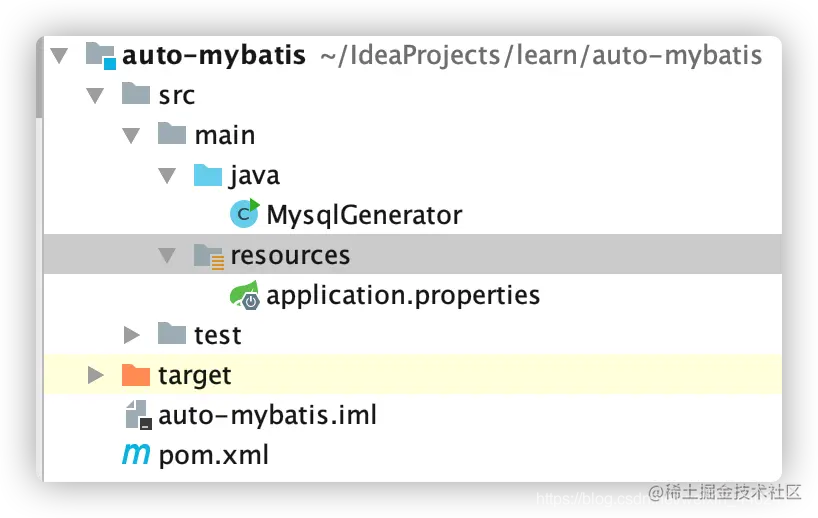Image resolution: width=818 pixels, height=518 pixels.
Task: Select the src label
Action: pos(176,96)
